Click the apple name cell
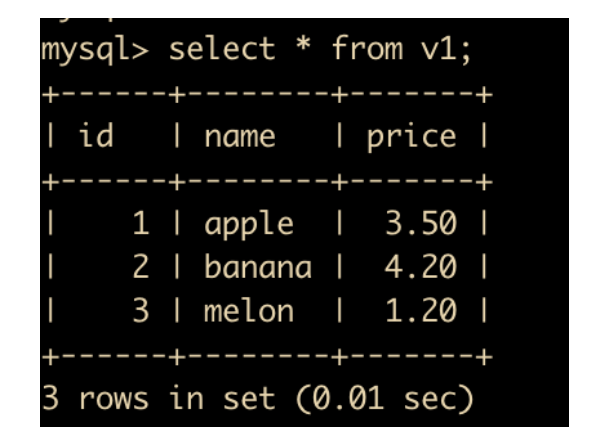This screenshot has width=594, height=438. [249, 224]
